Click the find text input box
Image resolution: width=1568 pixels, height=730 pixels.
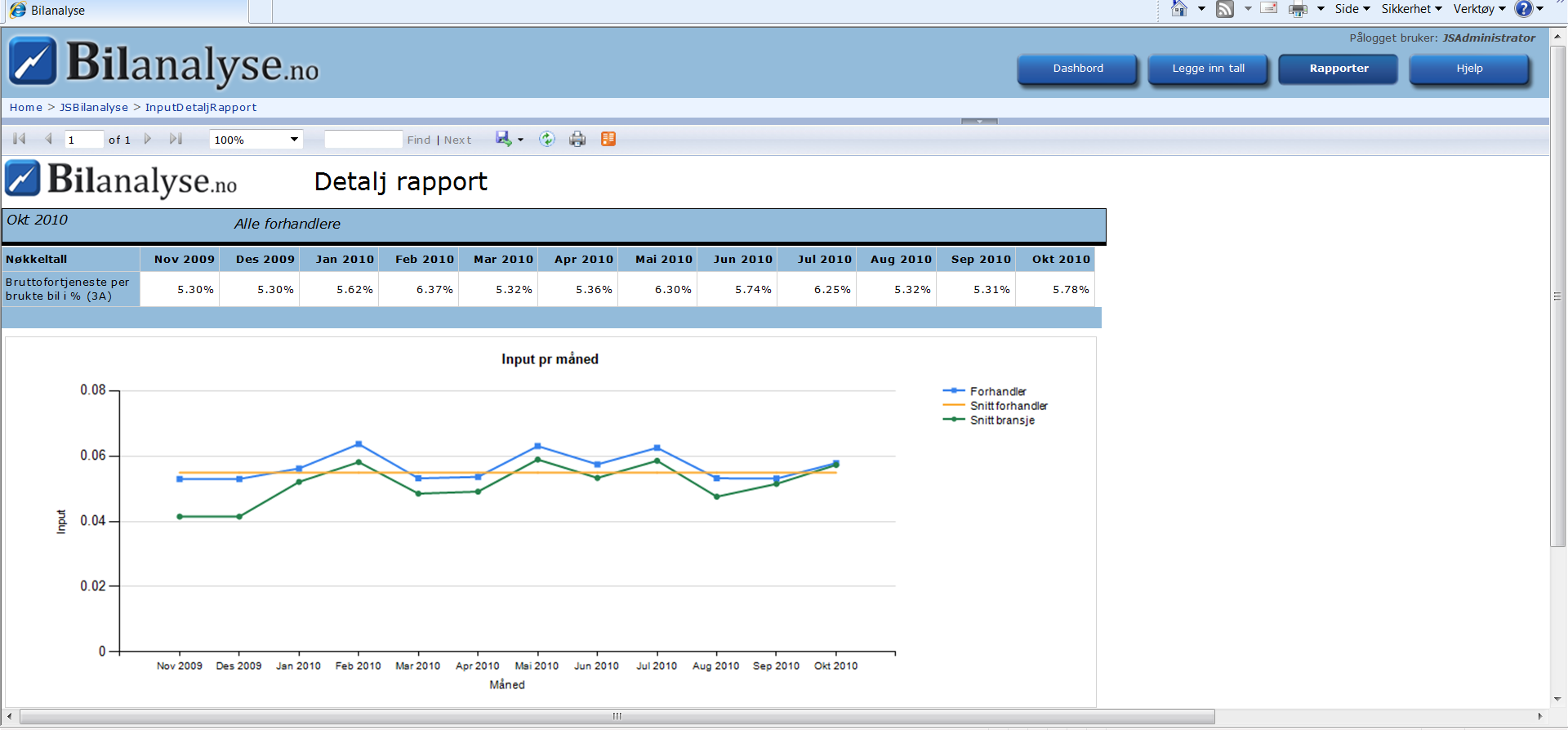pyautogui.click(x=363, y=140)
